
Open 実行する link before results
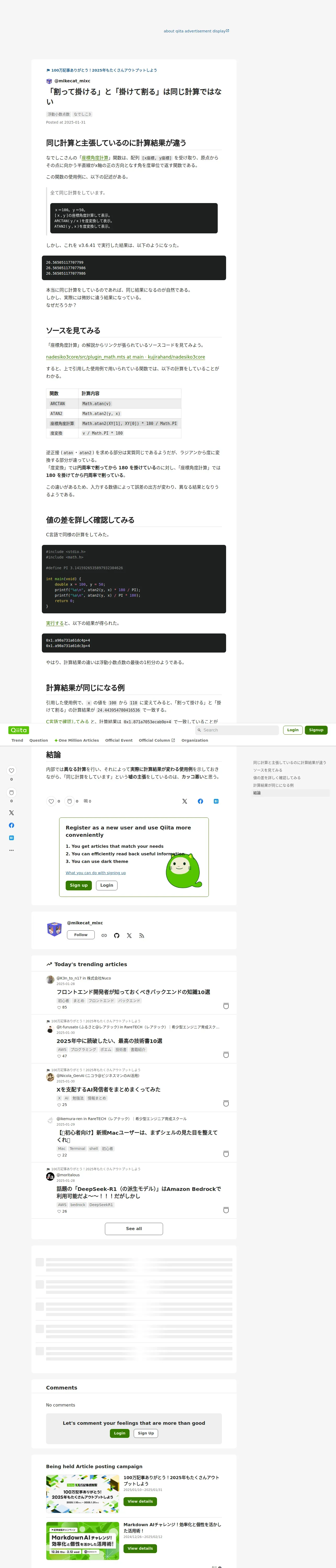tap(55, 623)
